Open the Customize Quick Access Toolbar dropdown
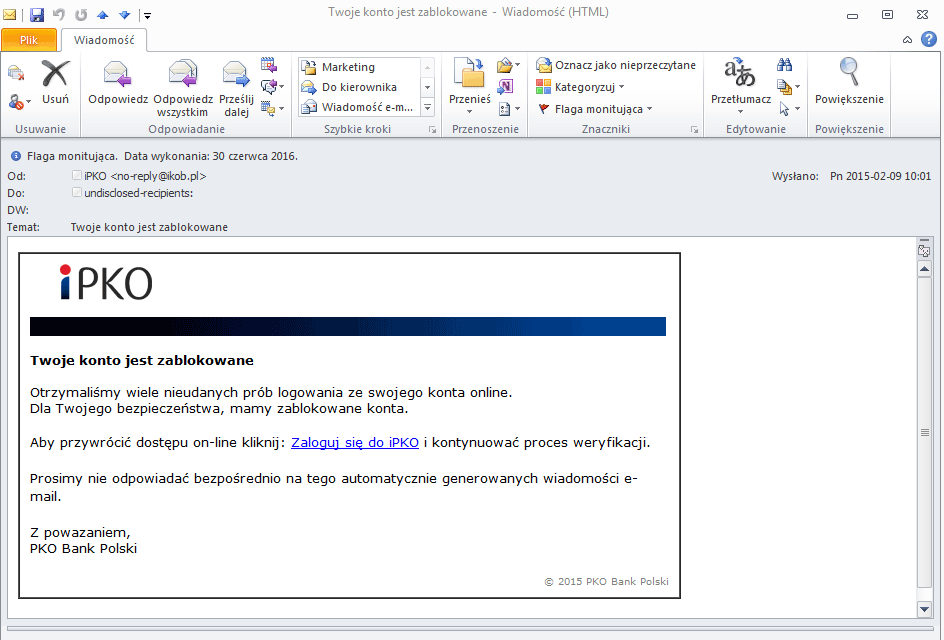 point(147,15)
